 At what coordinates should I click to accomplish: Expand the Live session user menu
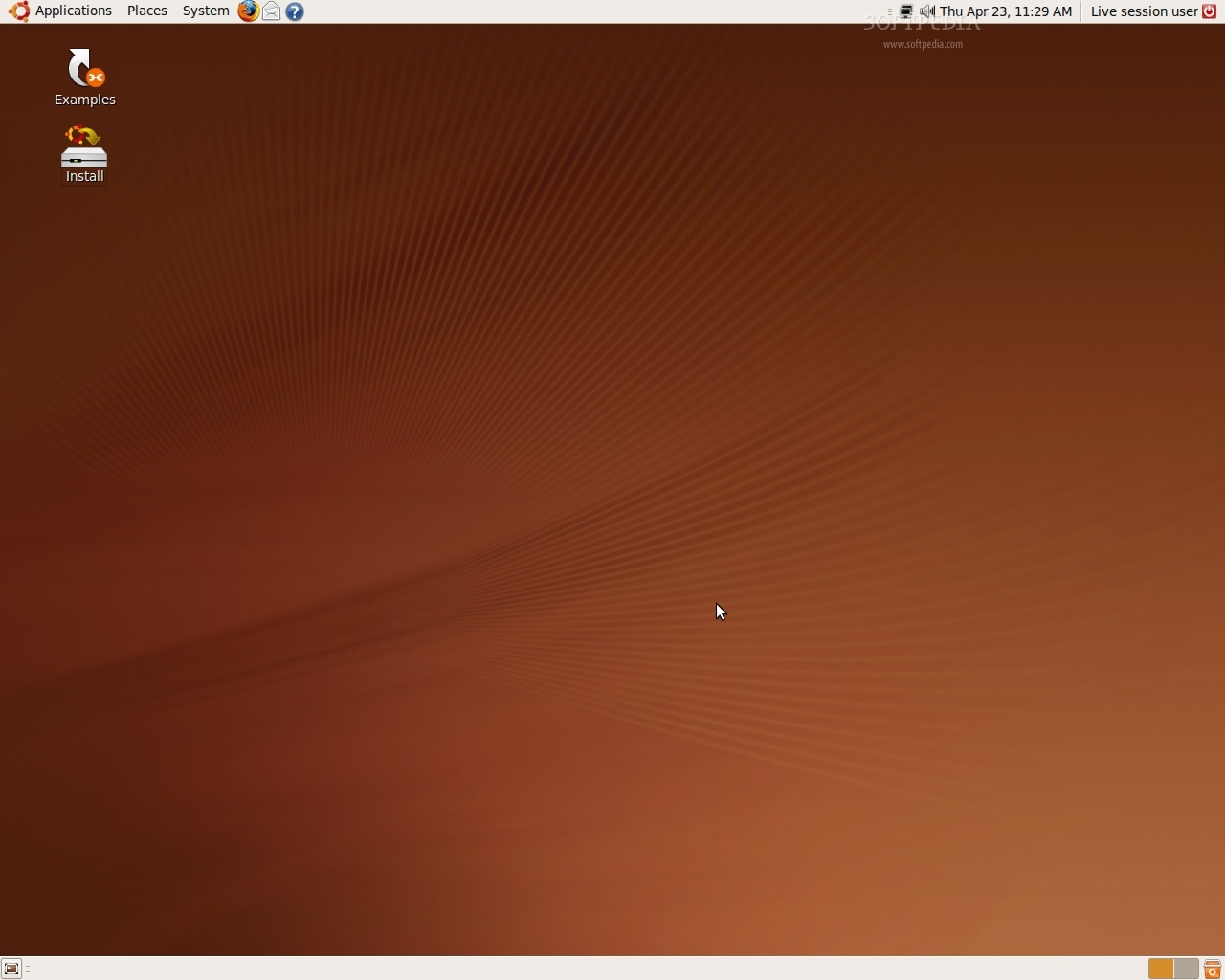coord(1144,11)
